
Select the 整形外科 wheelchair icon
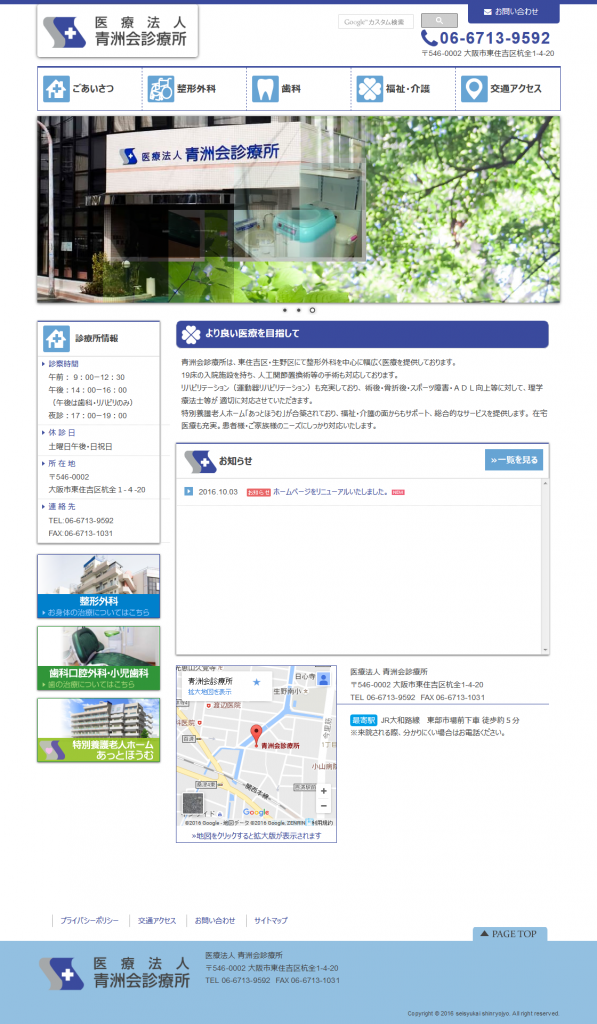pos(161,89)
